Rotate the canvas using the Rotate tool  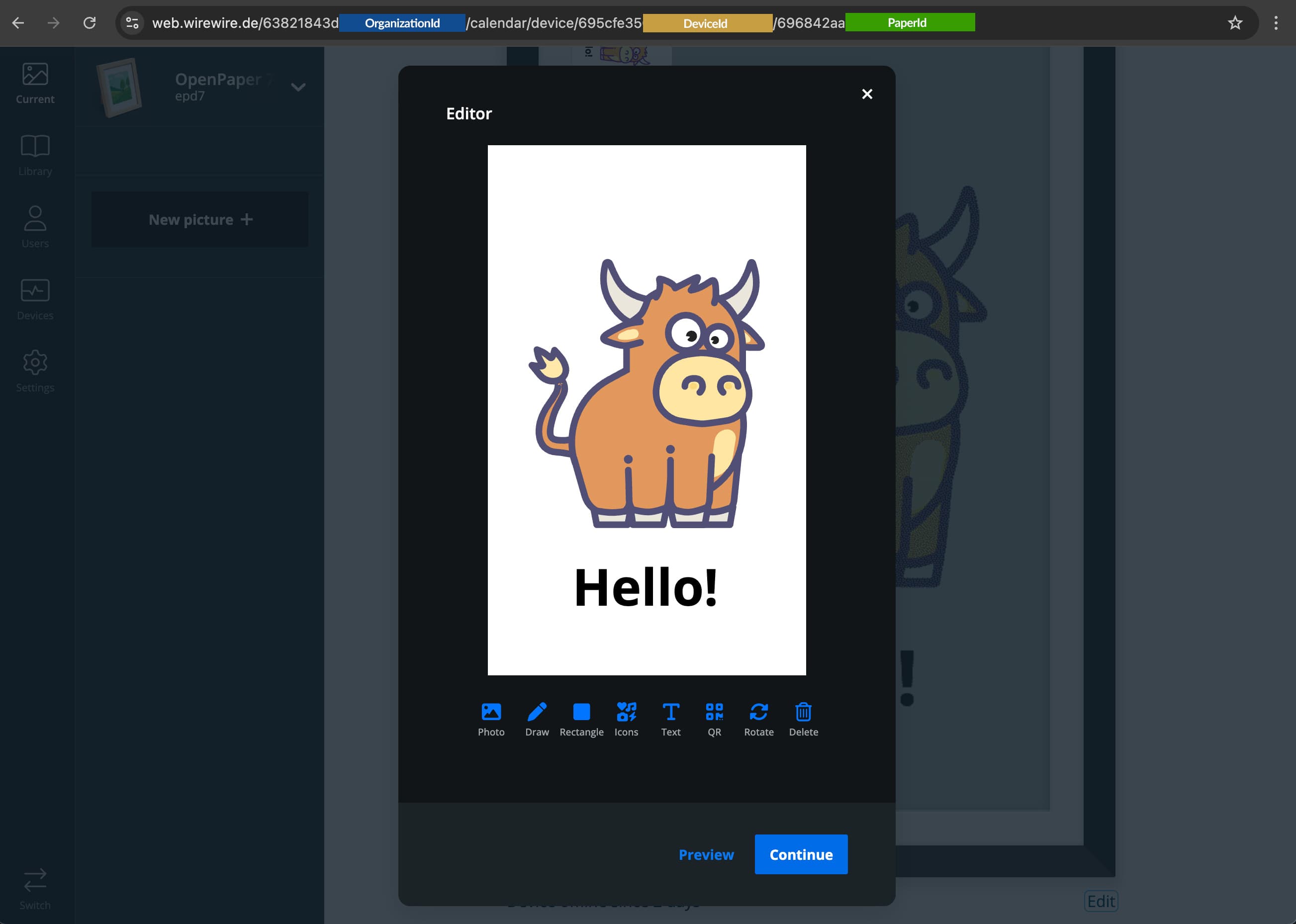click(758, 718)
